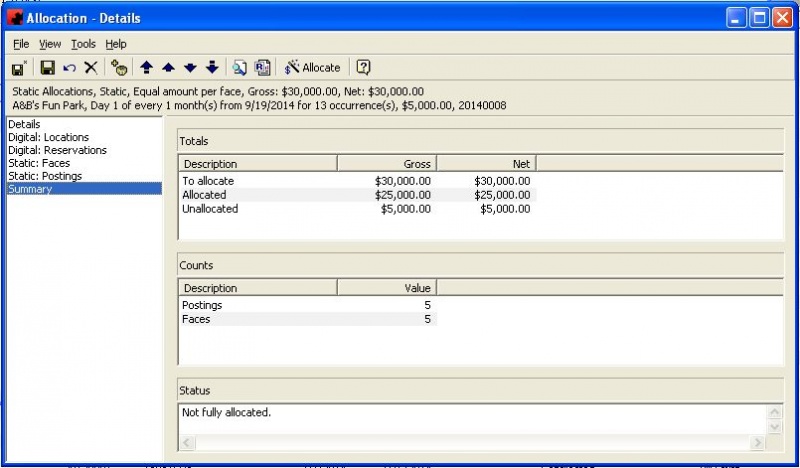Click the Help question mark icon
This screenshot has height=468, width=800.
pyautogui.click(x=363, y=68)
